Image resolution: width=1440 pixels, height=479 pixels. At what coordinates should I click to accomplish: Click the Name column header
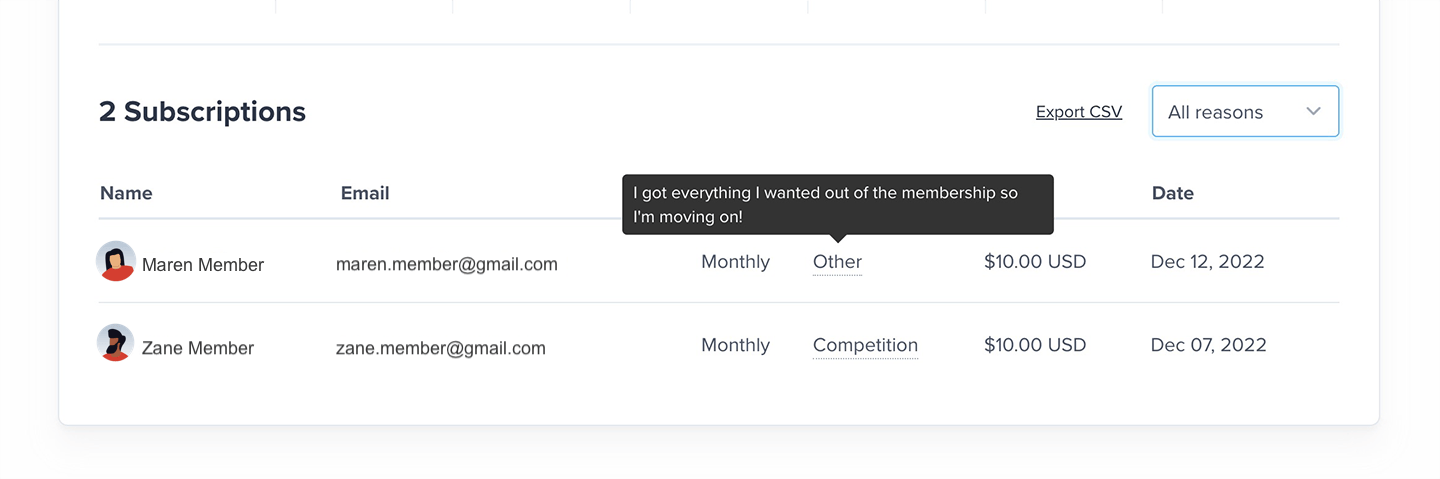126,193
